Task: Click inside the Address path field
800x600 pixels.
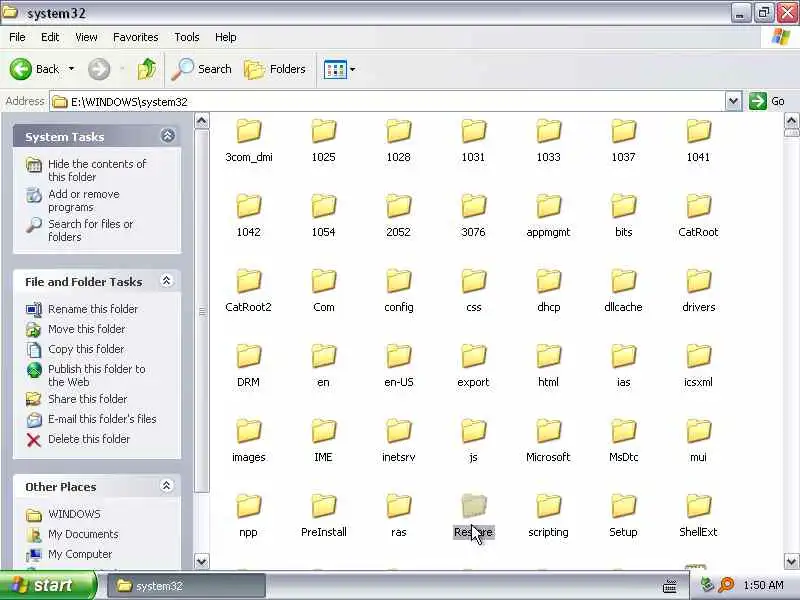Action: pos(388,102)
